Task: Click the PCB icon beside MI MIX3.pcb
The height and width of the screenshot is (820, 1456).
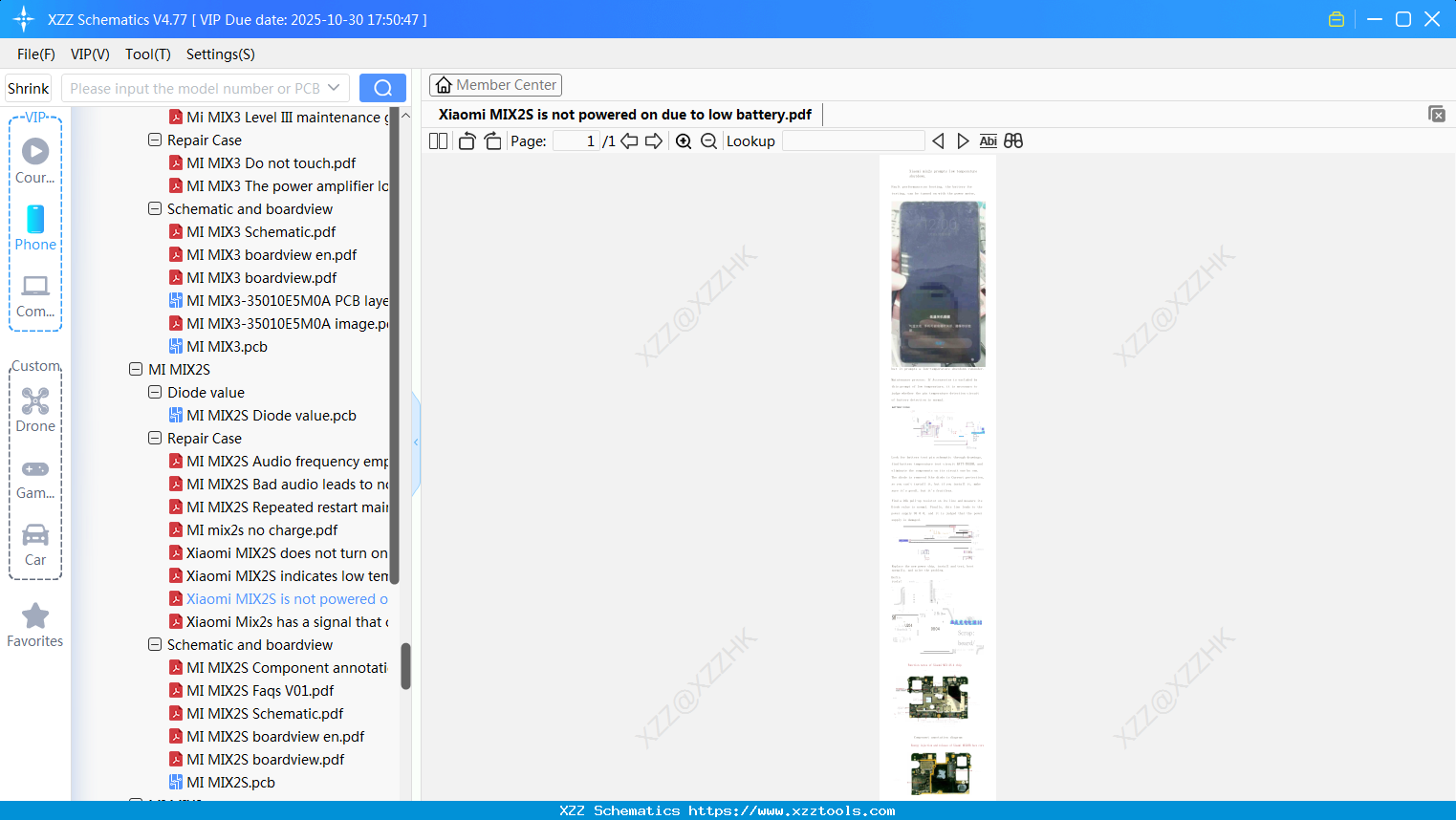Action: (x=176, y=346)
